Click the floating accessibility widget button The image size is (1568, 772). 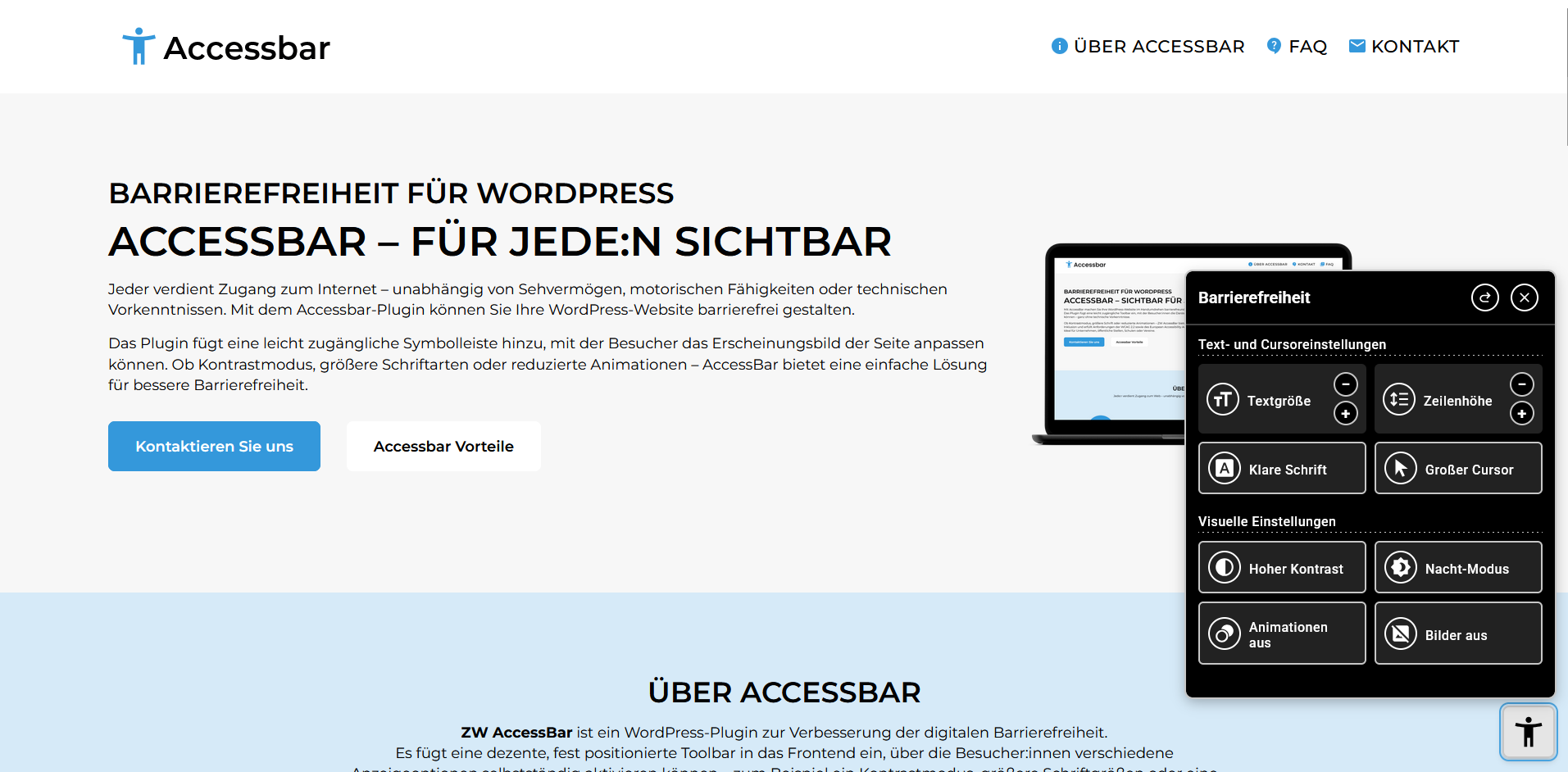[1528, 732]
